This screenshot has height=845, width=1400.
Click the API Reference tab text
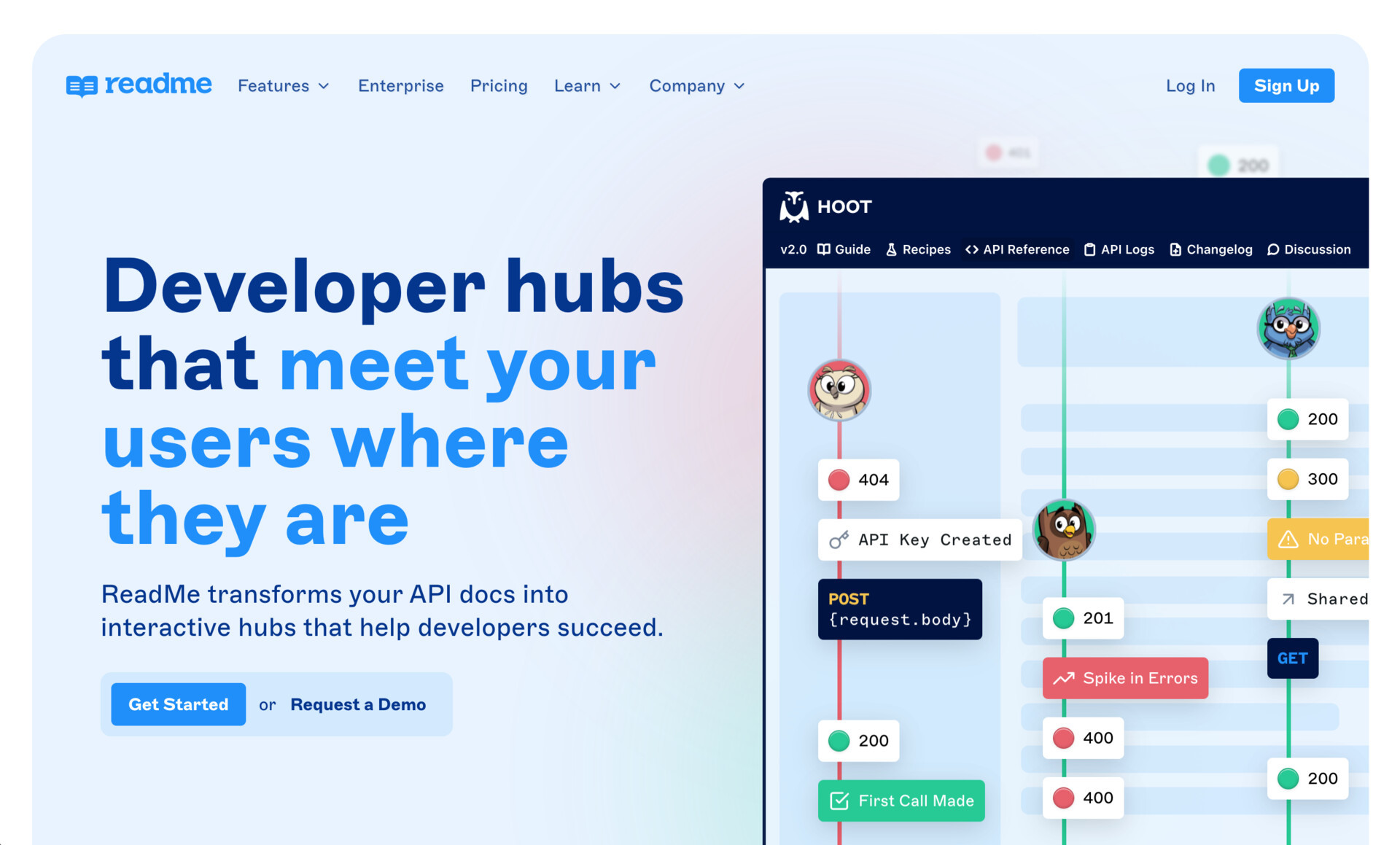[1026, 249]
